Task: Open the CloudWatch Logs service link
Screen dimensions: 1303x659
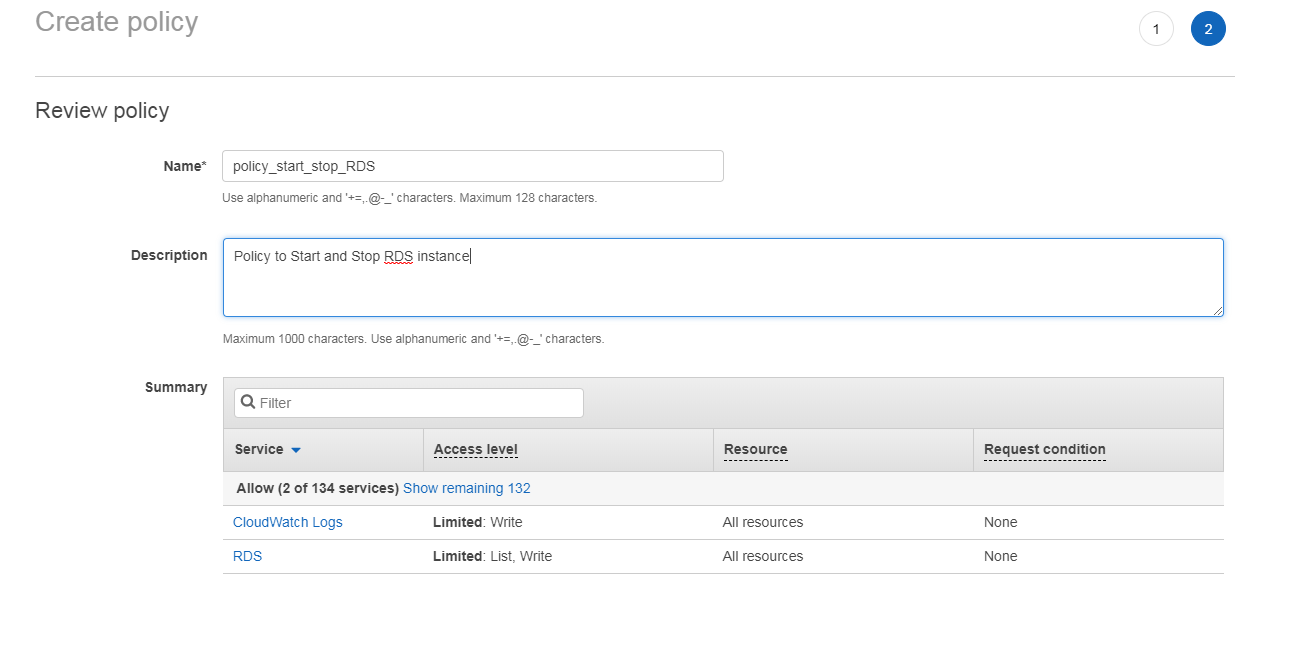Action: pos(288,522)
